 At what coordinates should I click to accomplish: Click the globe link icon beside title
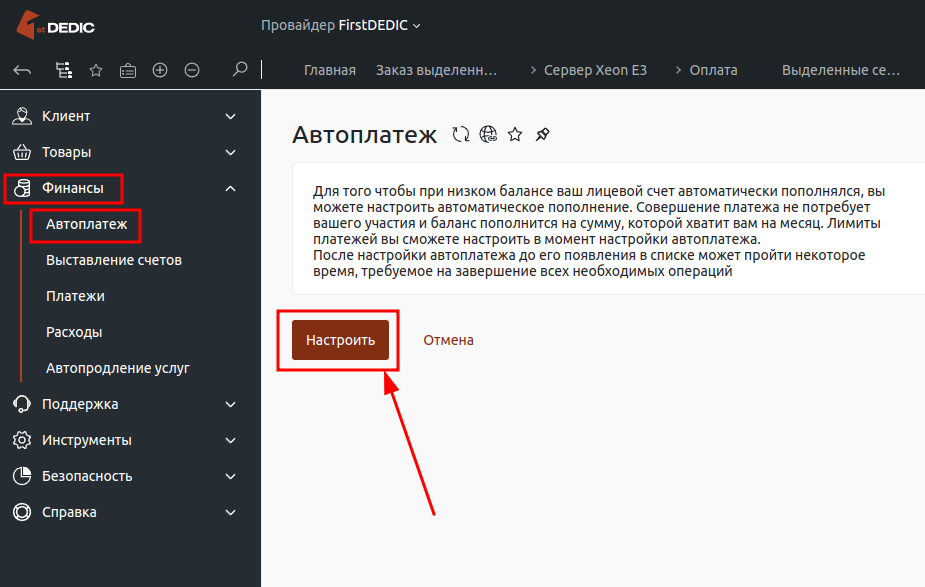tap(488, 135)
